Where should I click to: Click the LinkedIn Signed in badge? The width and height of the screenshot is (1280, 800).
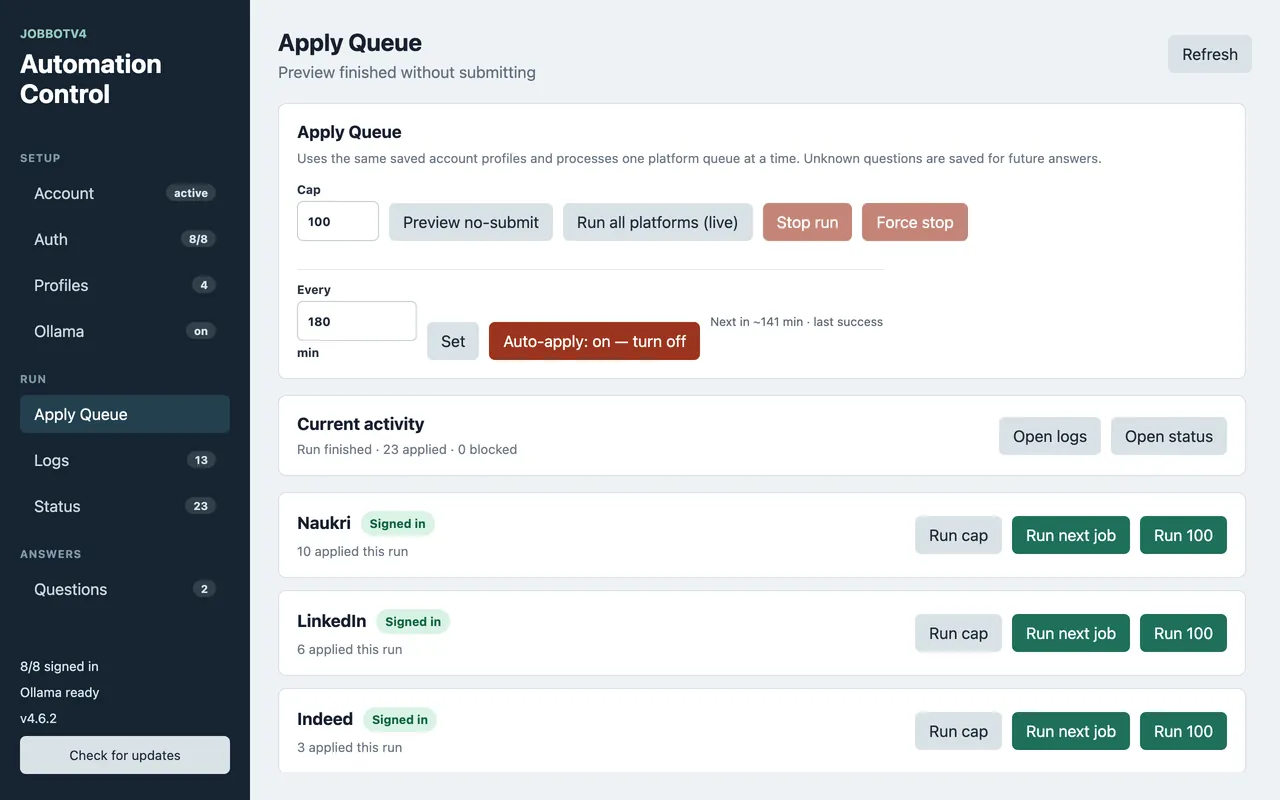click(413, 621)
